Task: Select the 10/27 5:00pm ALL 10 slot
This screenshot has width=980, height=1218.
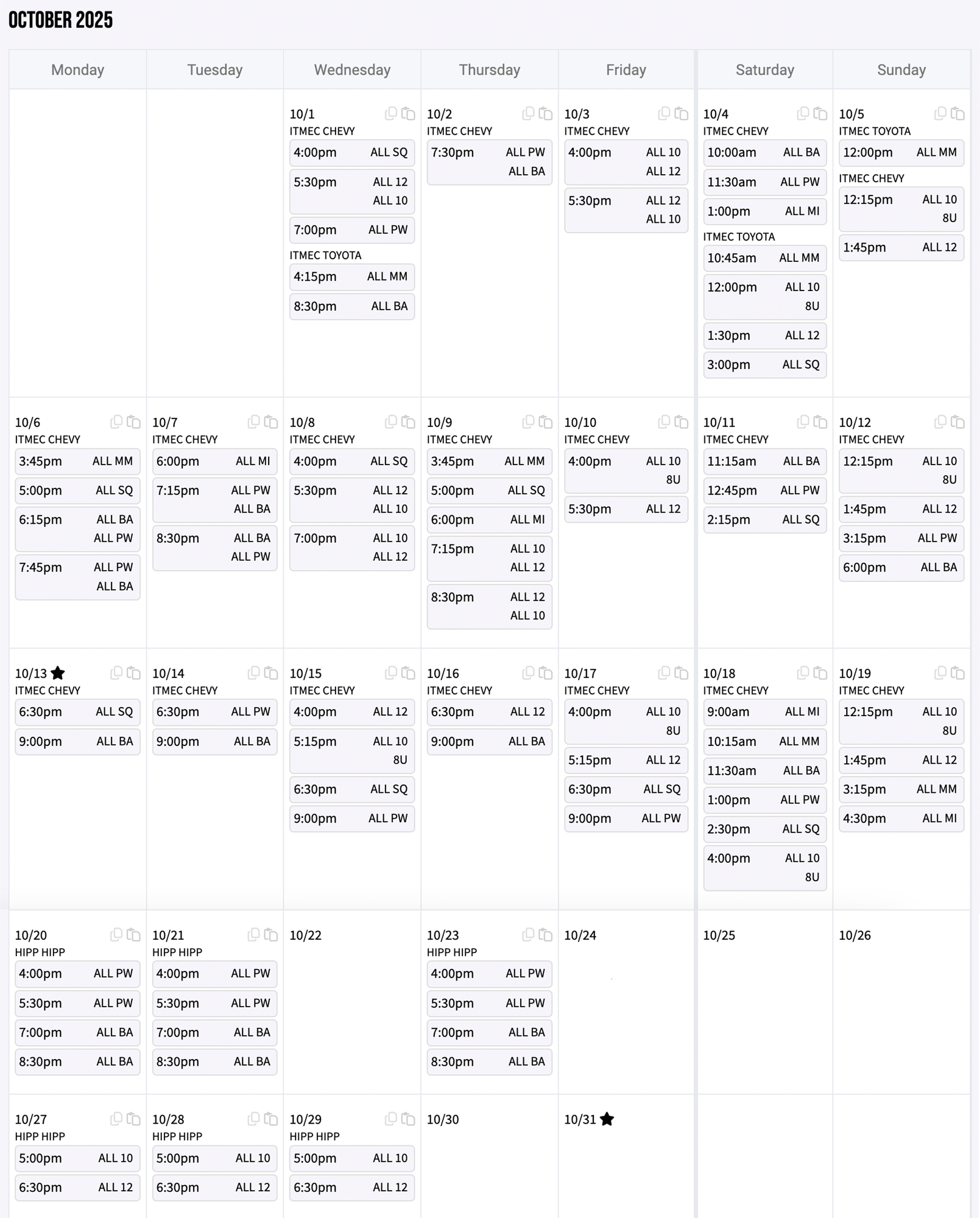Action: pyautogui.click(x=77, y=1158)
